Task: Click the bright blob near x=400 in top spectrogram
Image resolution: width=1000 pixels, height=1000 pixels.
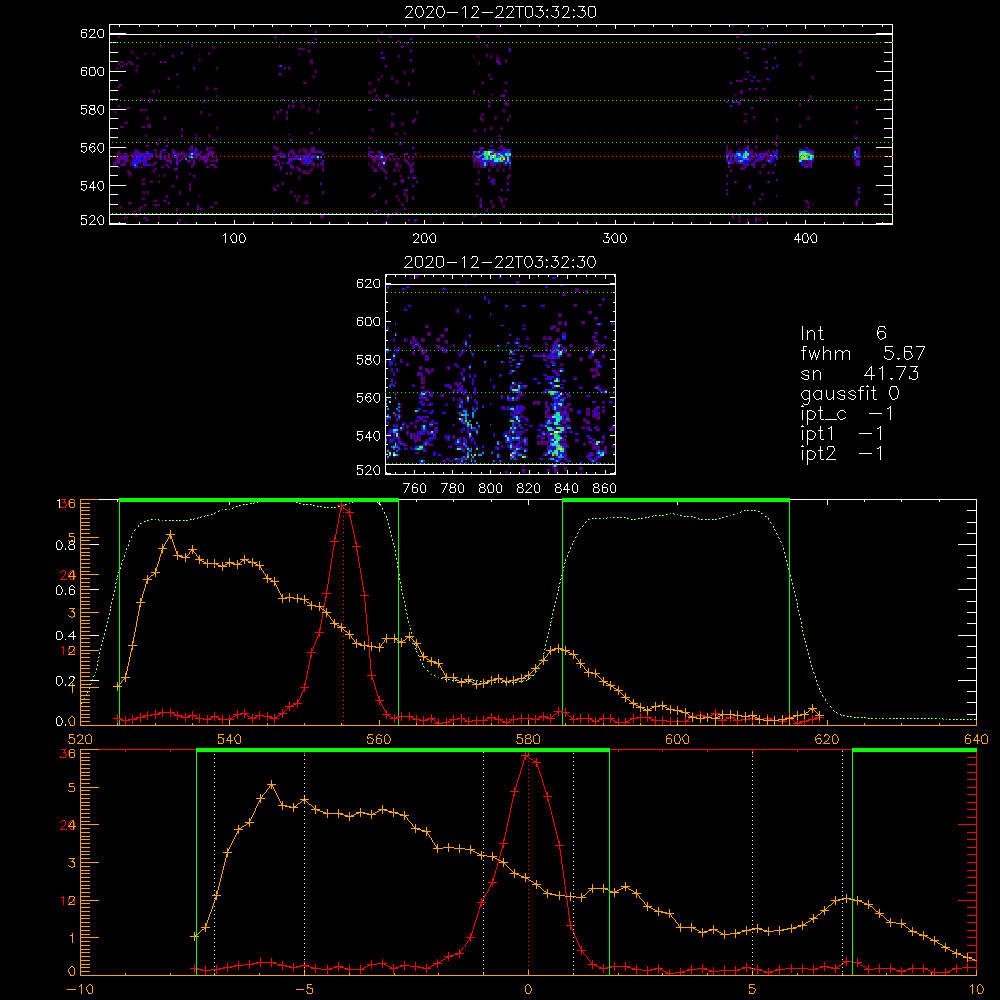Action: 806,156
